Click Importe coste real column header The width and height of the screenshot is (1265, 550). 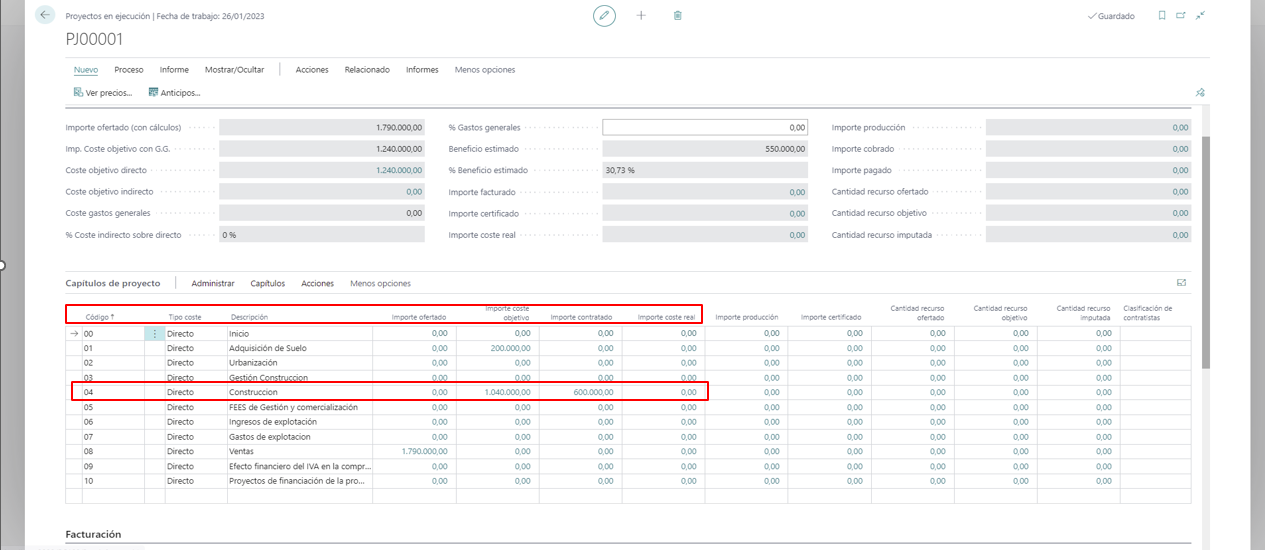point(667,317)
